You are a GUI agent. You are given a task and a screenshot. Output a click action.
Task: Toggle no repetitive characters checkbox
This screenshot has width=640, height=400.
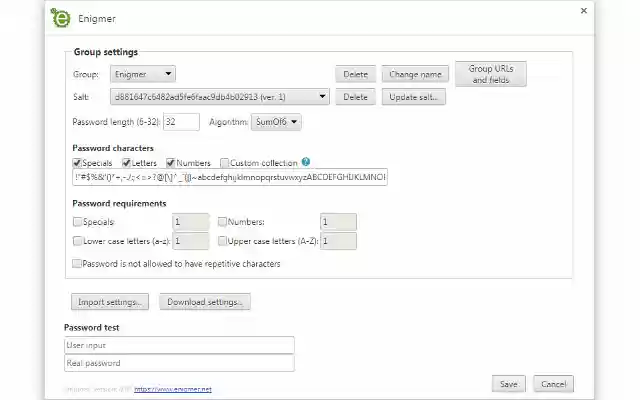click(x=77, y=263)
